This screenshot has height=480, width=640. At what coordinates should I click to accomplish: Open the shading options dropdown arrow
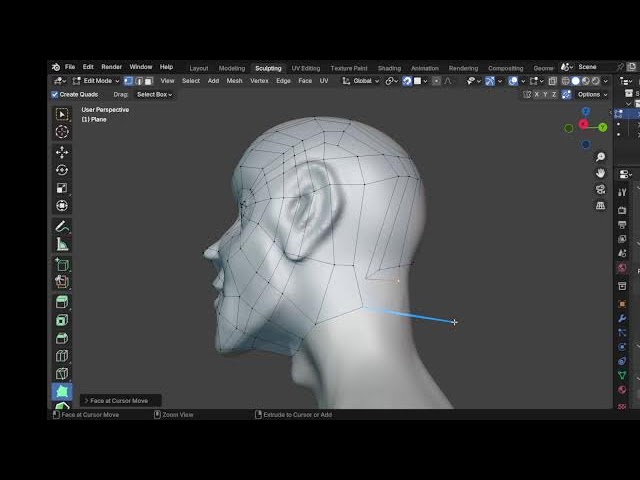(605, 81)
